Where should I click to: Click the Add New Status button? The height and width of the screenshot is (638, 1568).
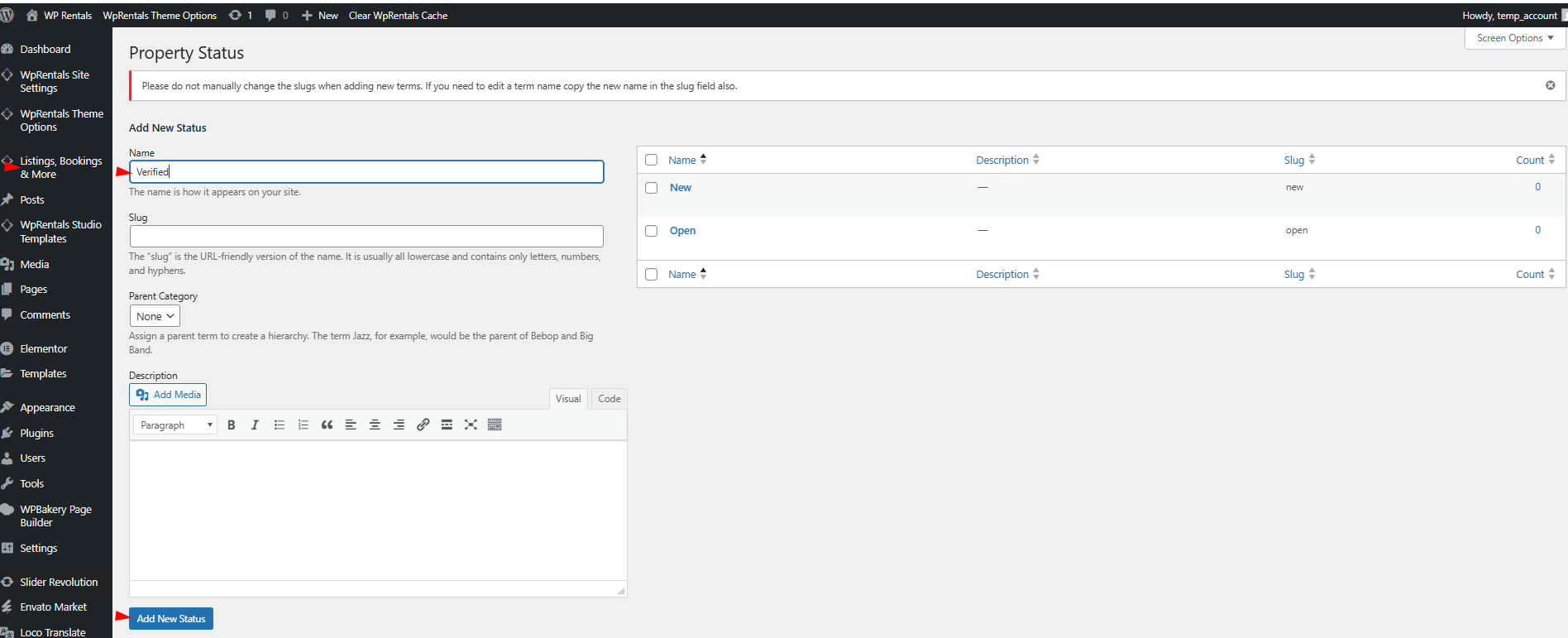(171, 618)
